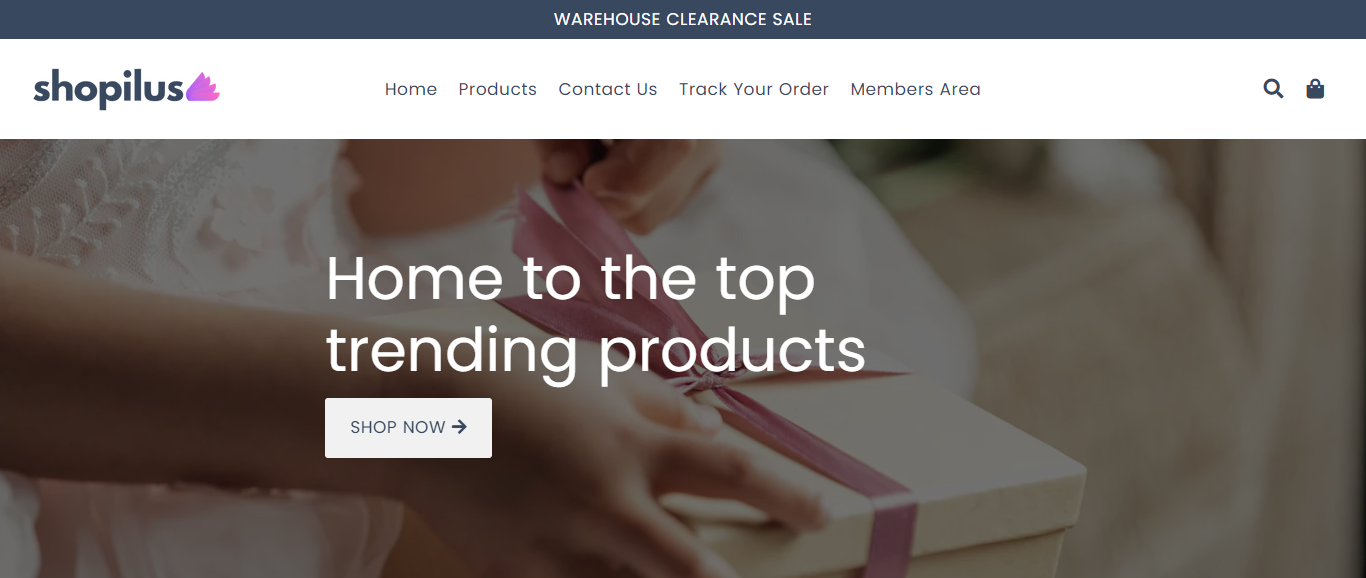Image resolution: width=1366 pixels, height=578 pixels.
Task: Open the Products menu item
Action: pos(498,89)
